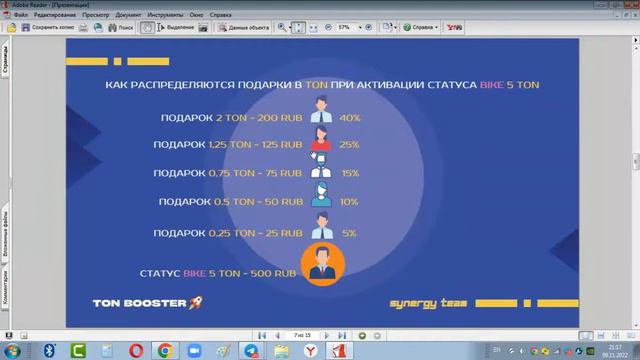Click the Yahoo toolbar icon
The image size is (640, 360).
coord(454,27)
